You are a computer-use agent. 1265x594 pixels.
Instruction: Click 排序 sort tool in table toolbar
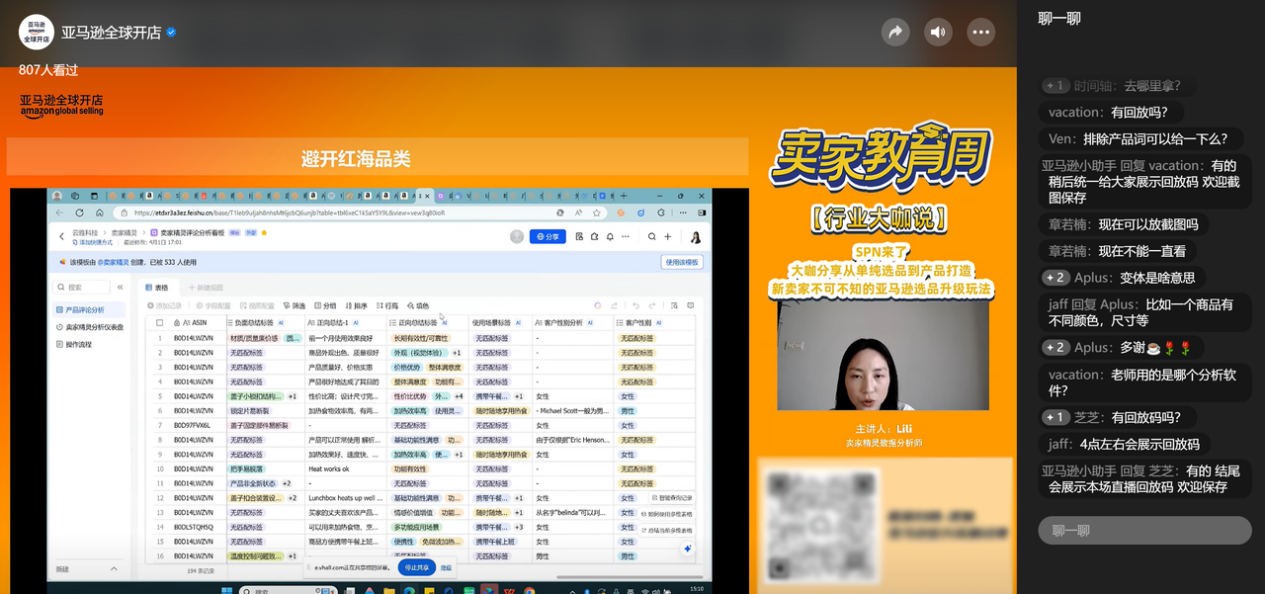pos(357,306)
